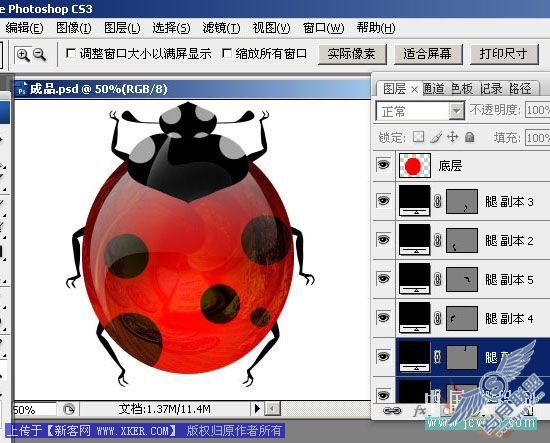Click the 实际像素 button
Viewport: 550px width, 443px height.
[352, 54]
